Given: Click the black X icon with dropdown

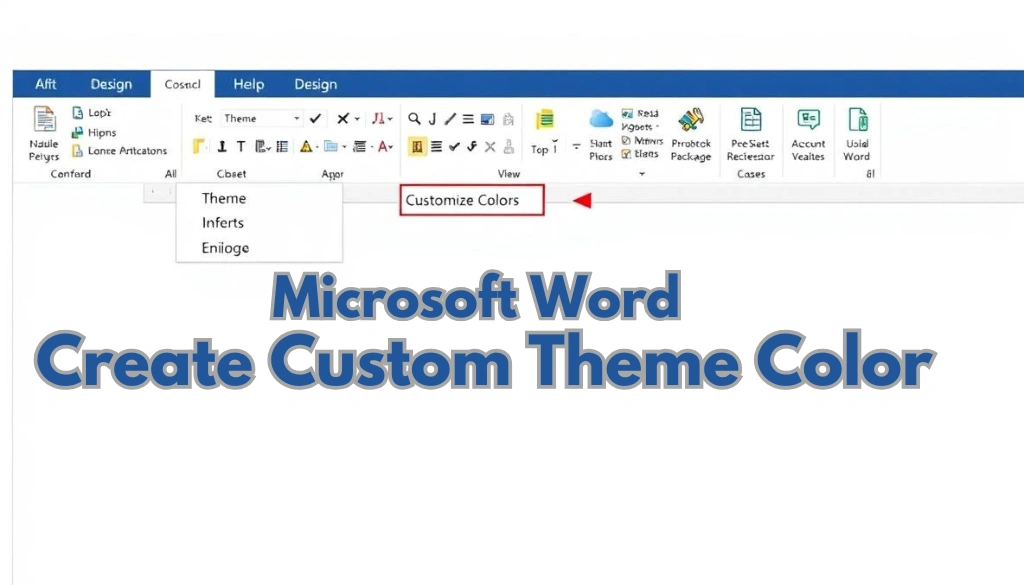Looking at the screenshot, I should pos(342,118).
